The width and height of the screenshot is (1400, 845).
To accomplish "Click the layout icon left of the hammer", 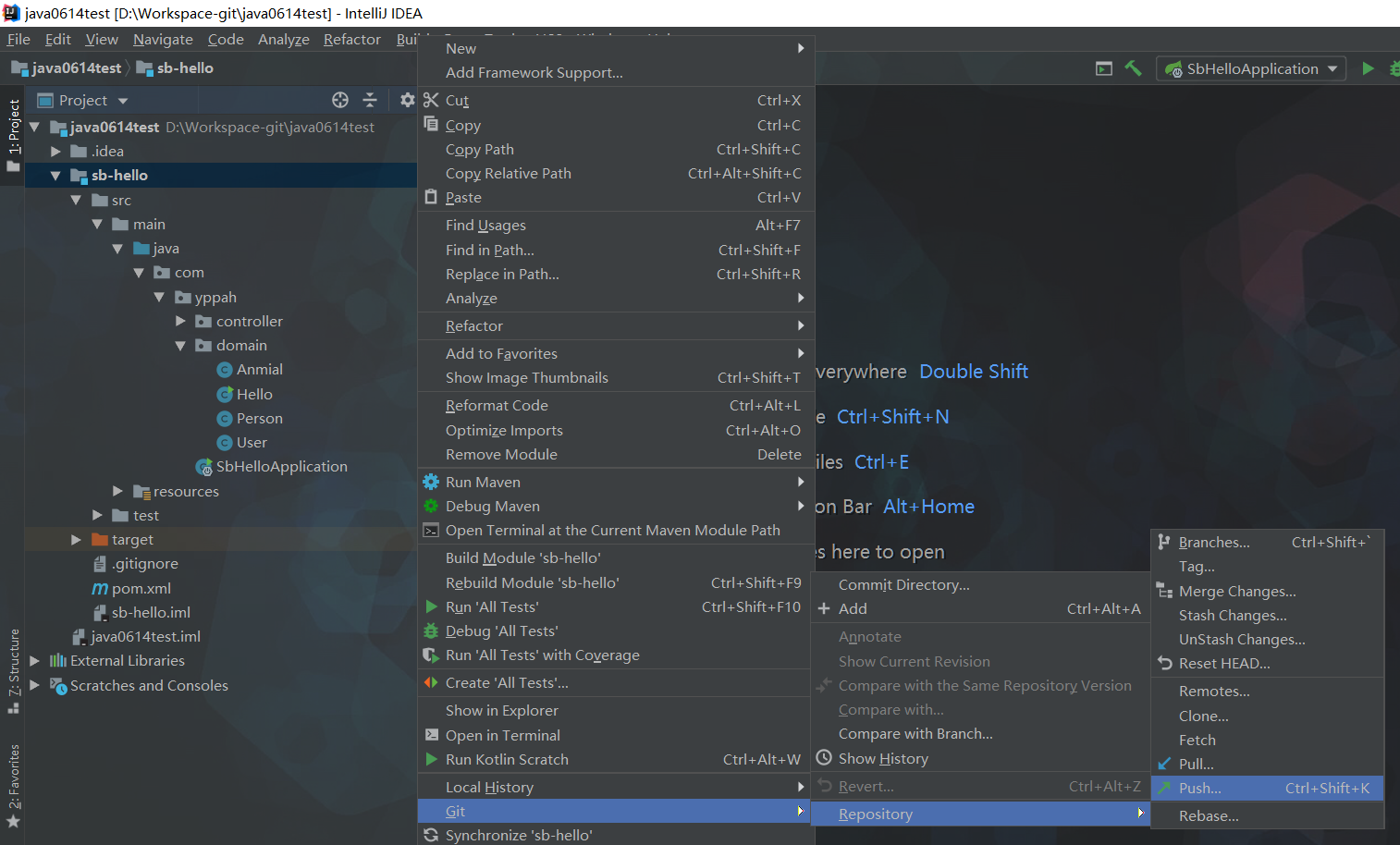I will click(1103, 68).
